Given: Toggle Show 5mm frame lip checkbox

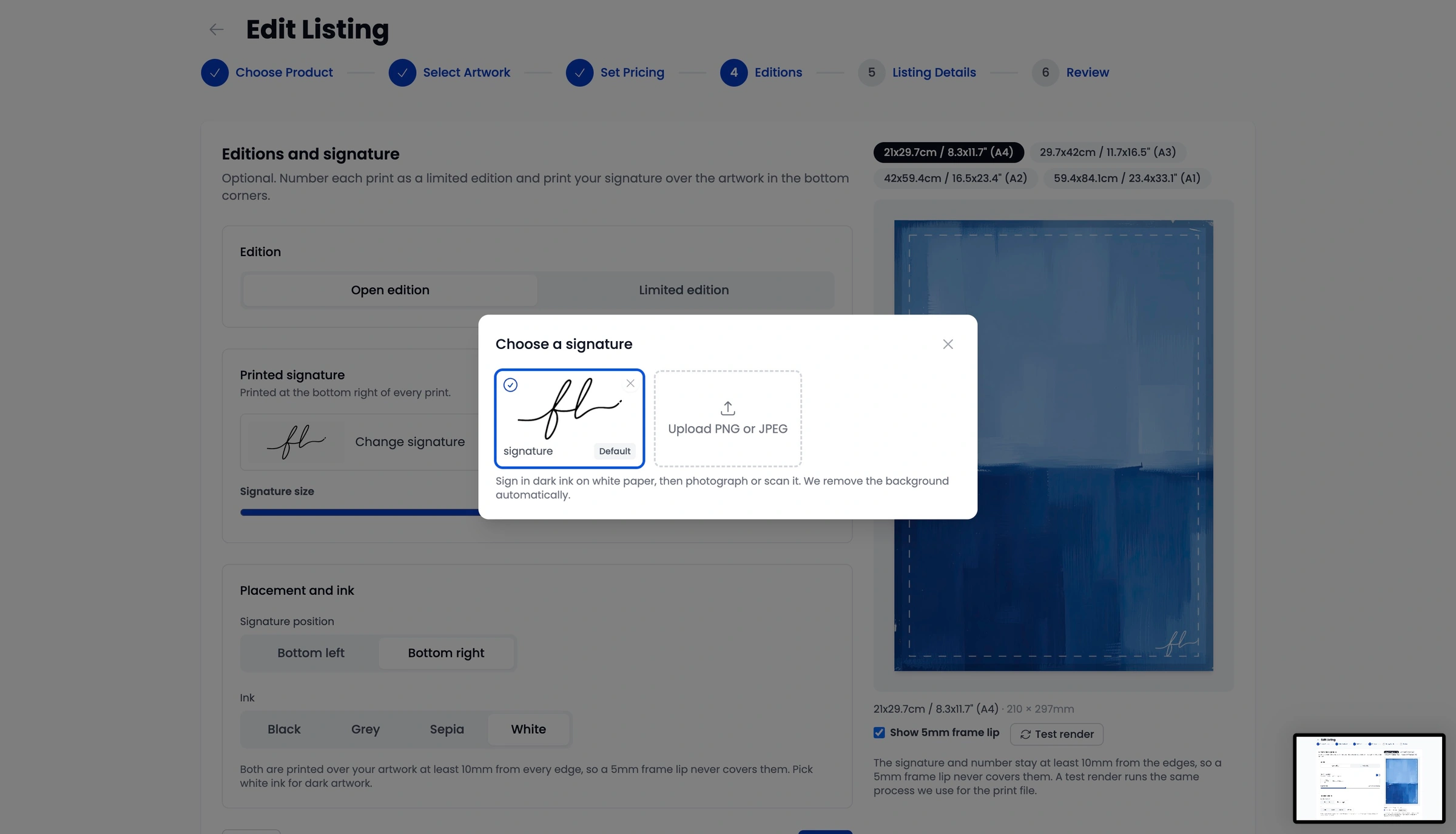Looking at the screenshot, I should pyautogui.click(x=879, y=733).
